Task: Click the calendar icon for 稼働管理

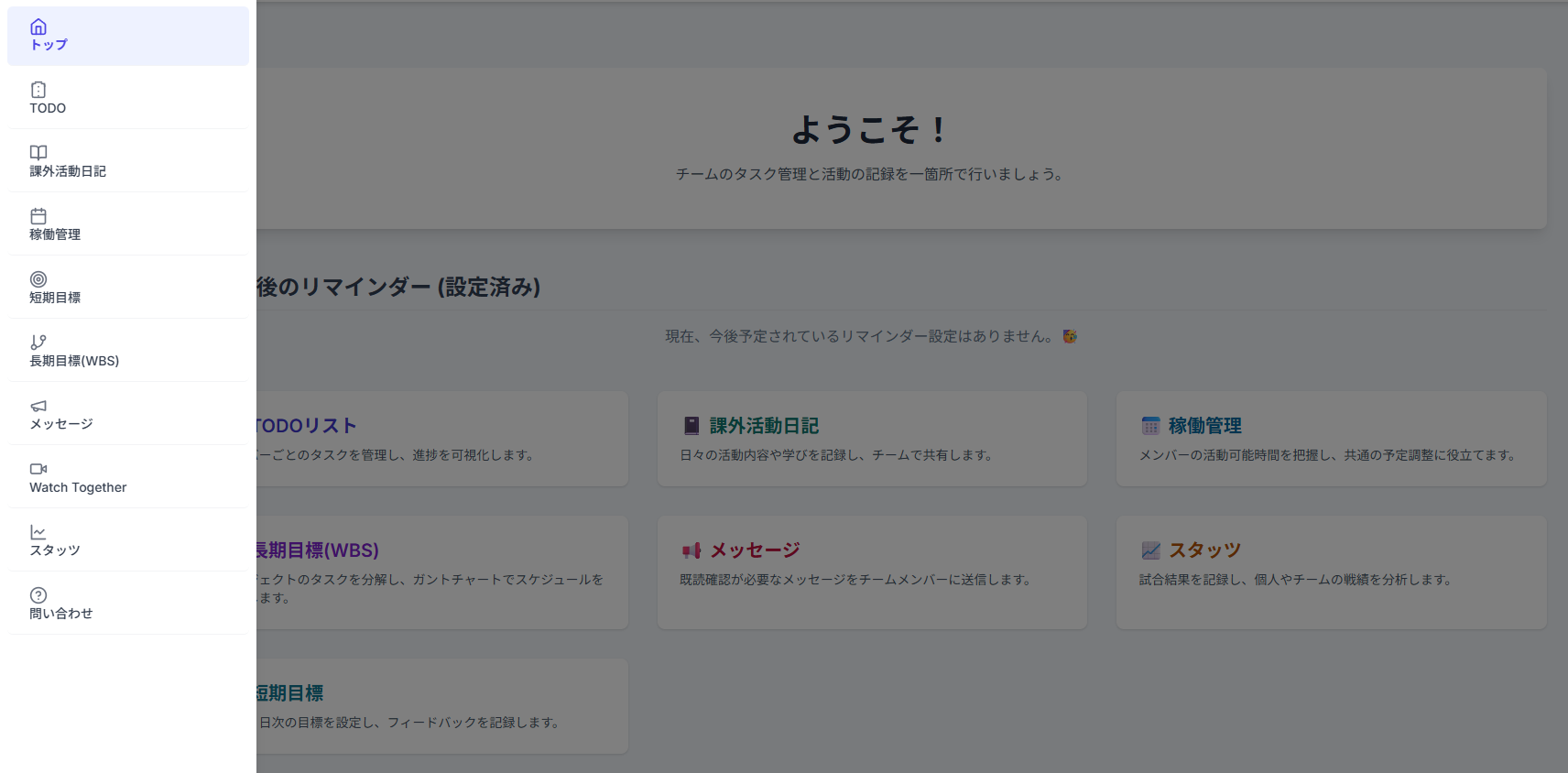Action: tap(38, 216)
